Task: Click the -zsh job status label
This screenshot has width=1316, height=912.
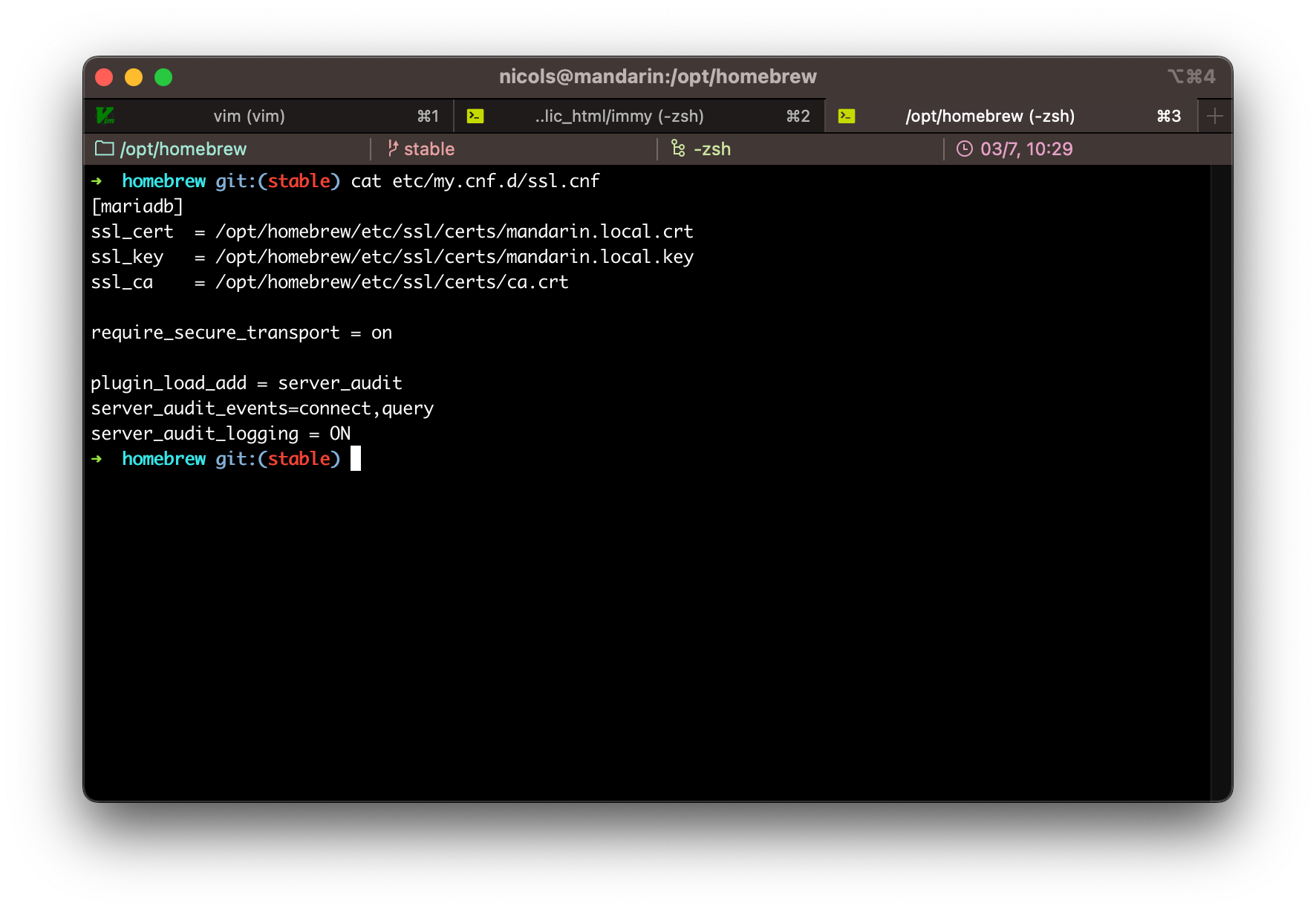Action: pos(712,149)
